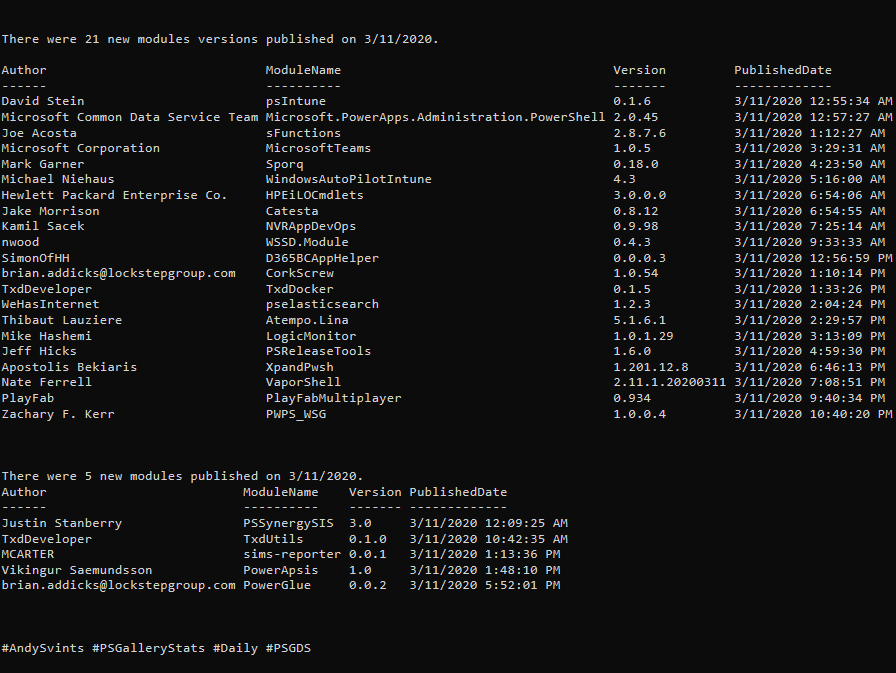Click the module name psIntune
Image resolution: width=896 pixels, height=673 pixels.
pyautogui.click(x=295, y=101)
